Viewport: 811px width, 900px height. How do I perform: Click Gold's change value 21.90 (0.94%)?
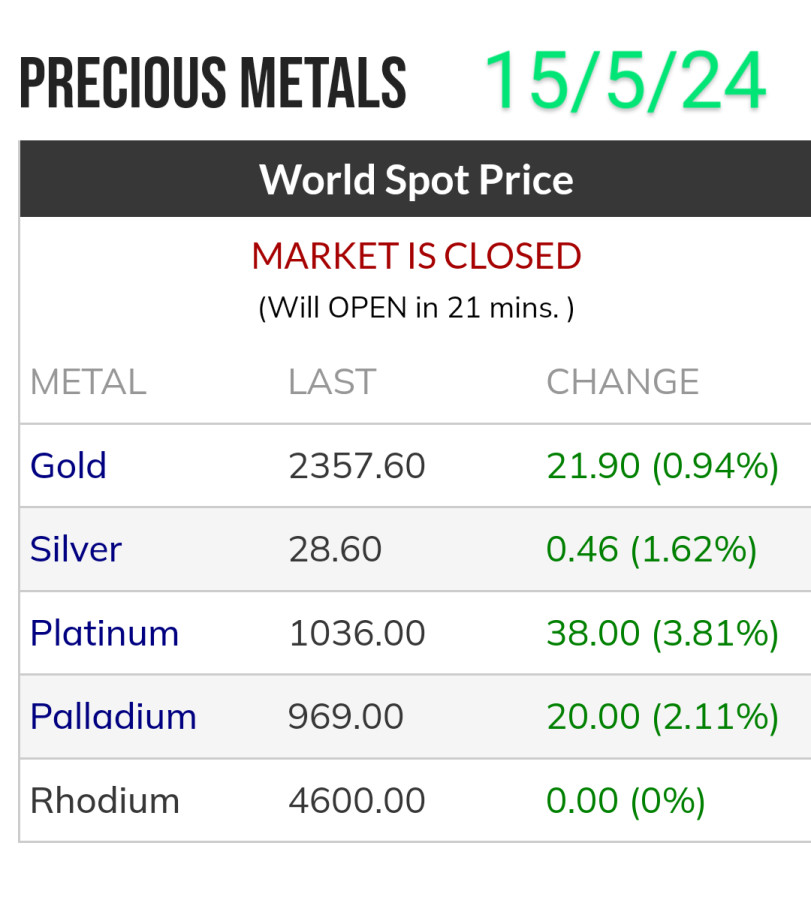662,466
